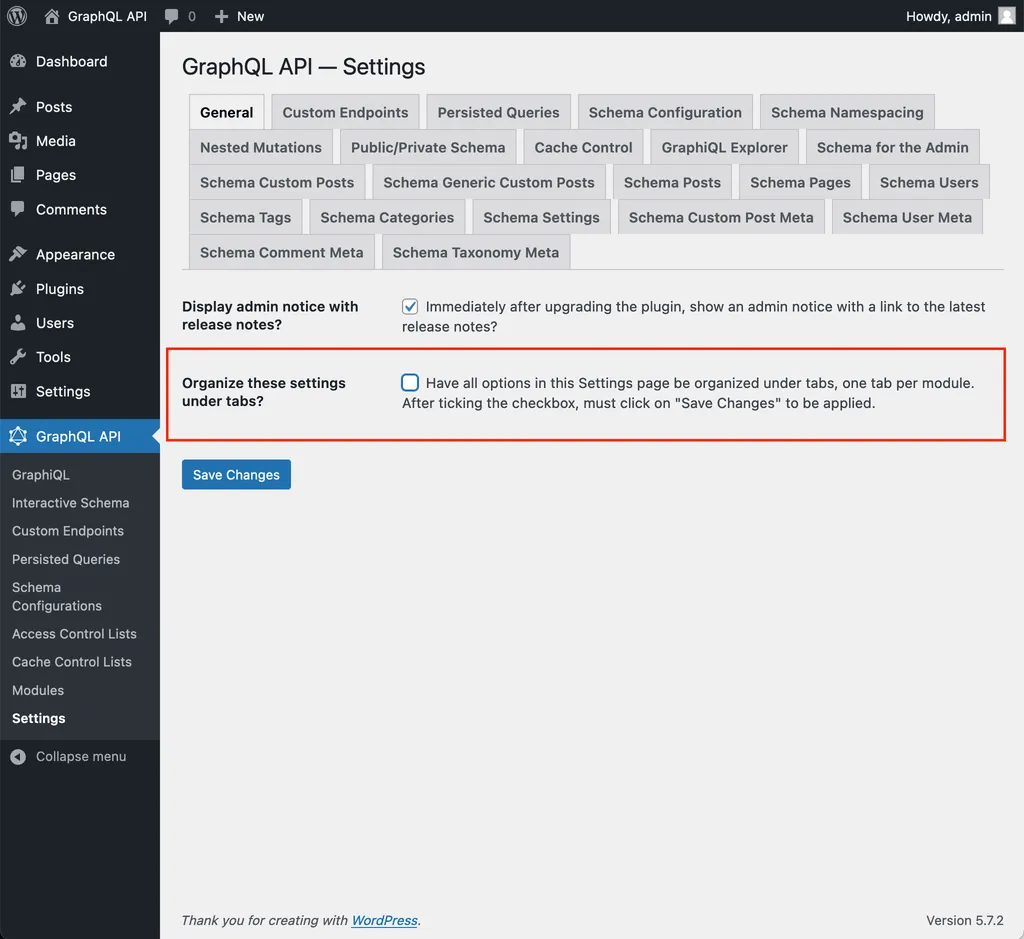
Task: Open the Schema Categories tab
Action: [387, 217]
